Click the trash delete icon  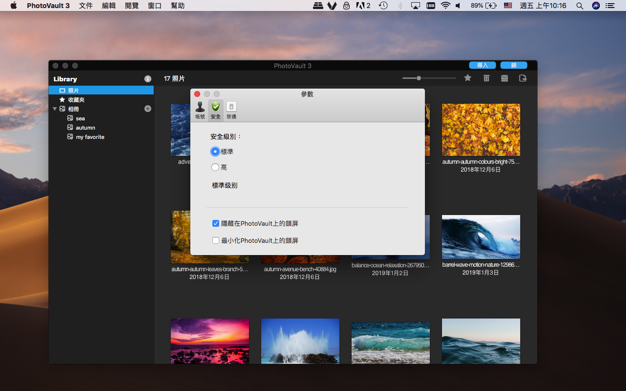pyautogui.click(x=486, y=78)
